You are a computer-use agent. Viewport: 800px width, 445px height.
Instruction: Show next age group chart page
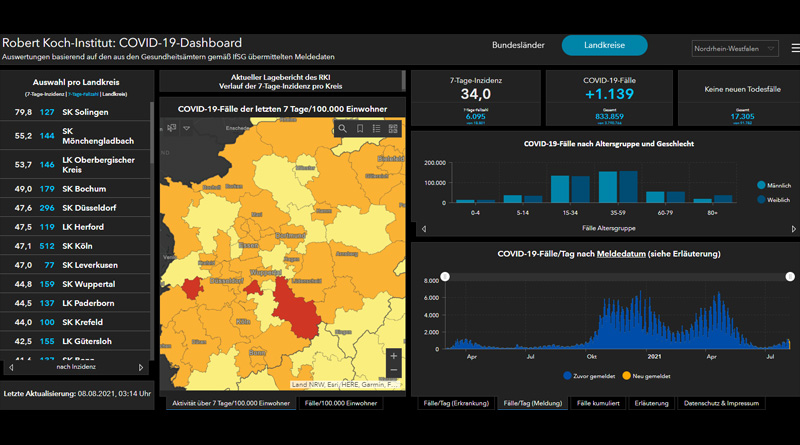(794, 229)
